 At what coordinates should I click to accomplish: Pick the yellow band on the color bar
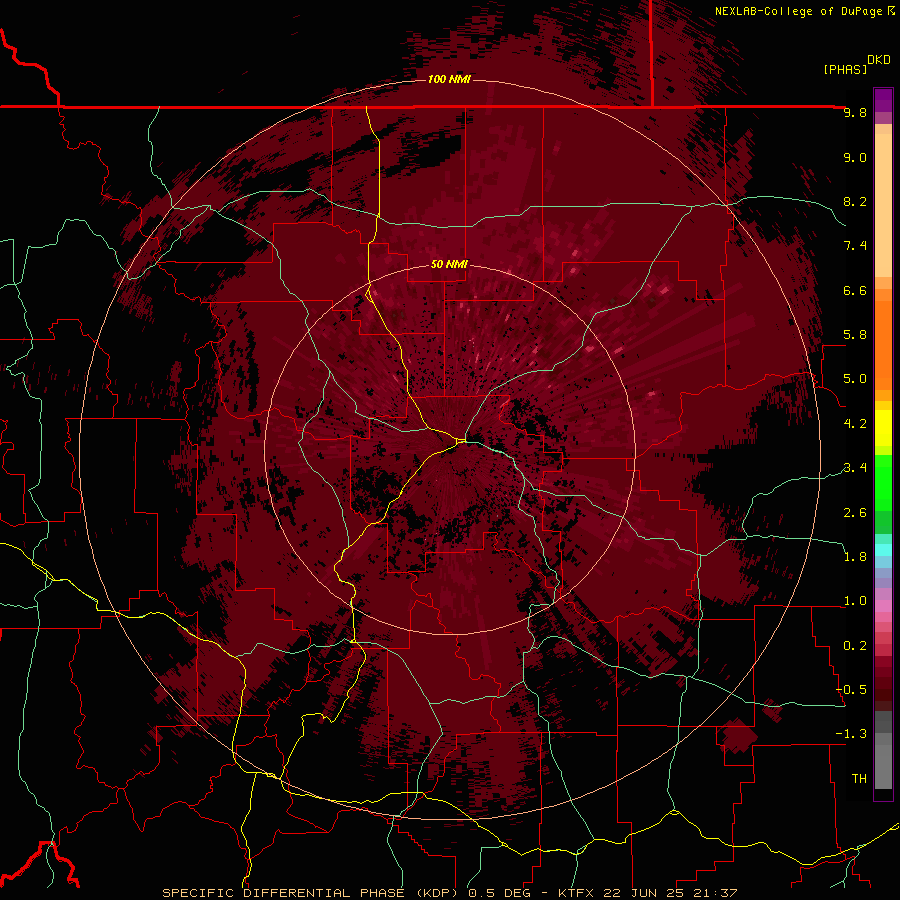click(883, 428)
